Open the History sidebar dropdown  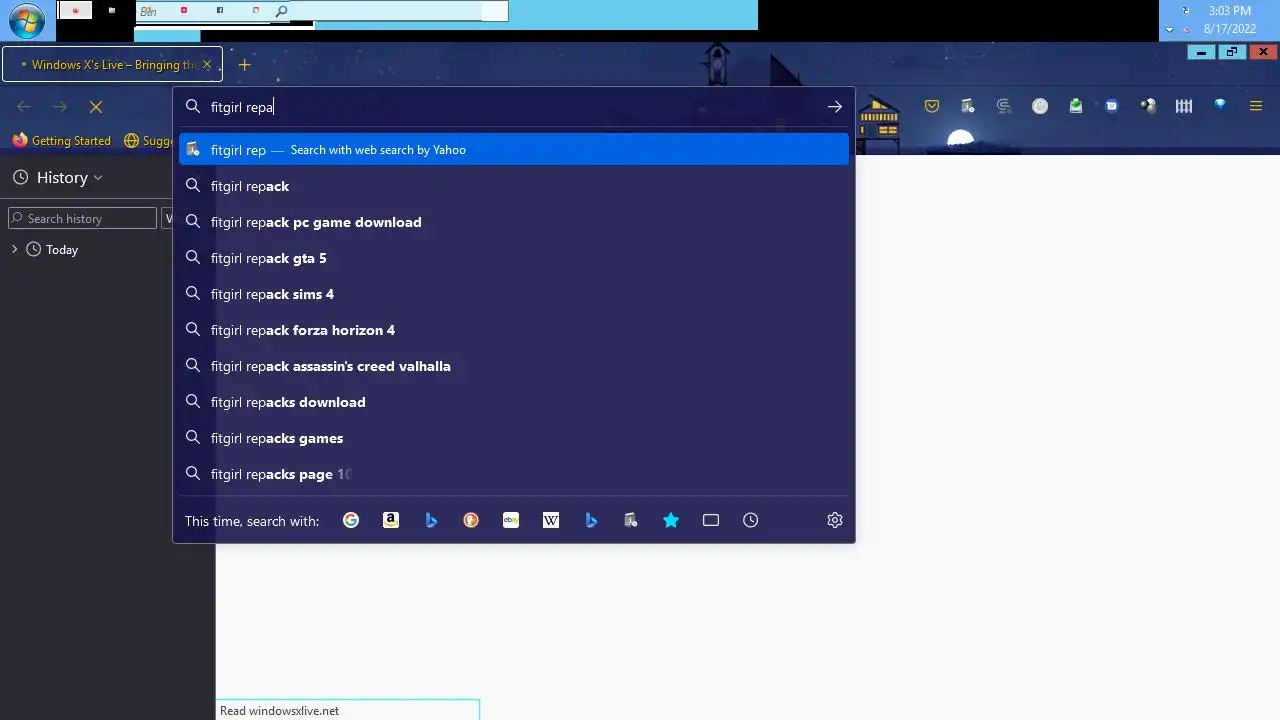coord(57,178)
